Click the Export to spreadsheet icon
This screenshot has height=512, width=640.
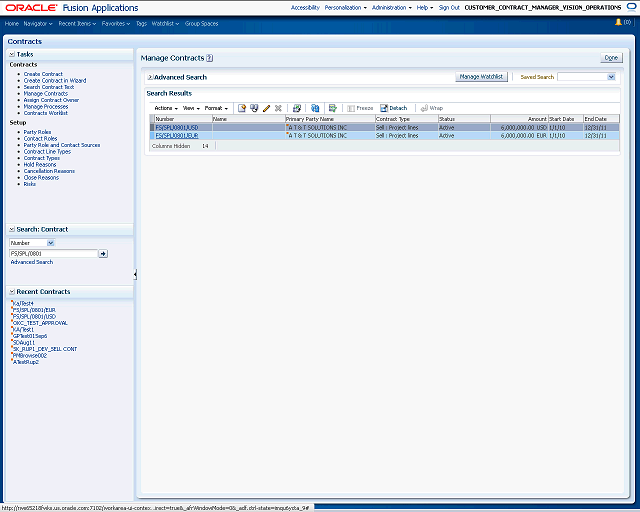(x=333, y=108)
